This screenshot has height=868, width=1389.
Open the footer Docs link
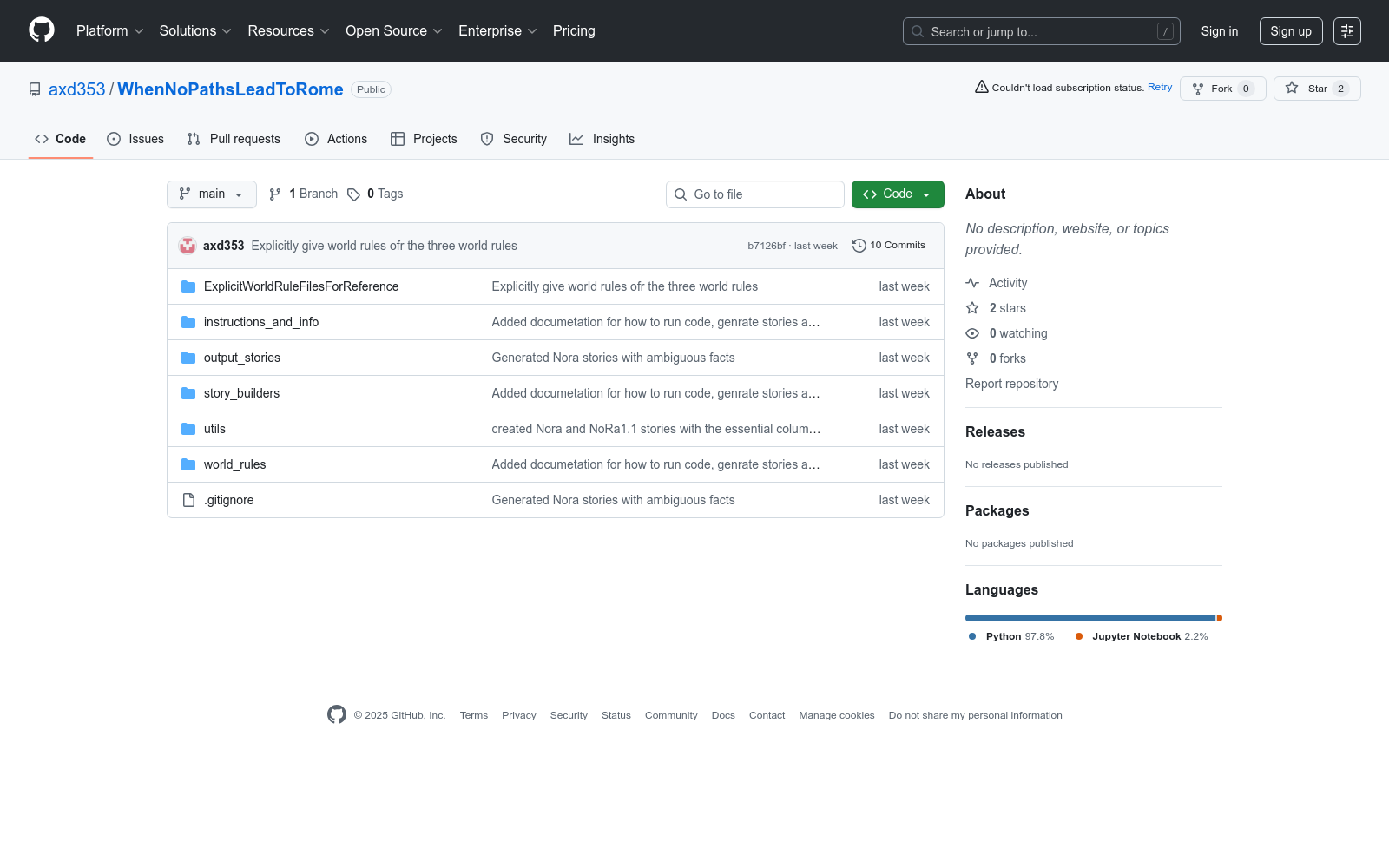723,715
